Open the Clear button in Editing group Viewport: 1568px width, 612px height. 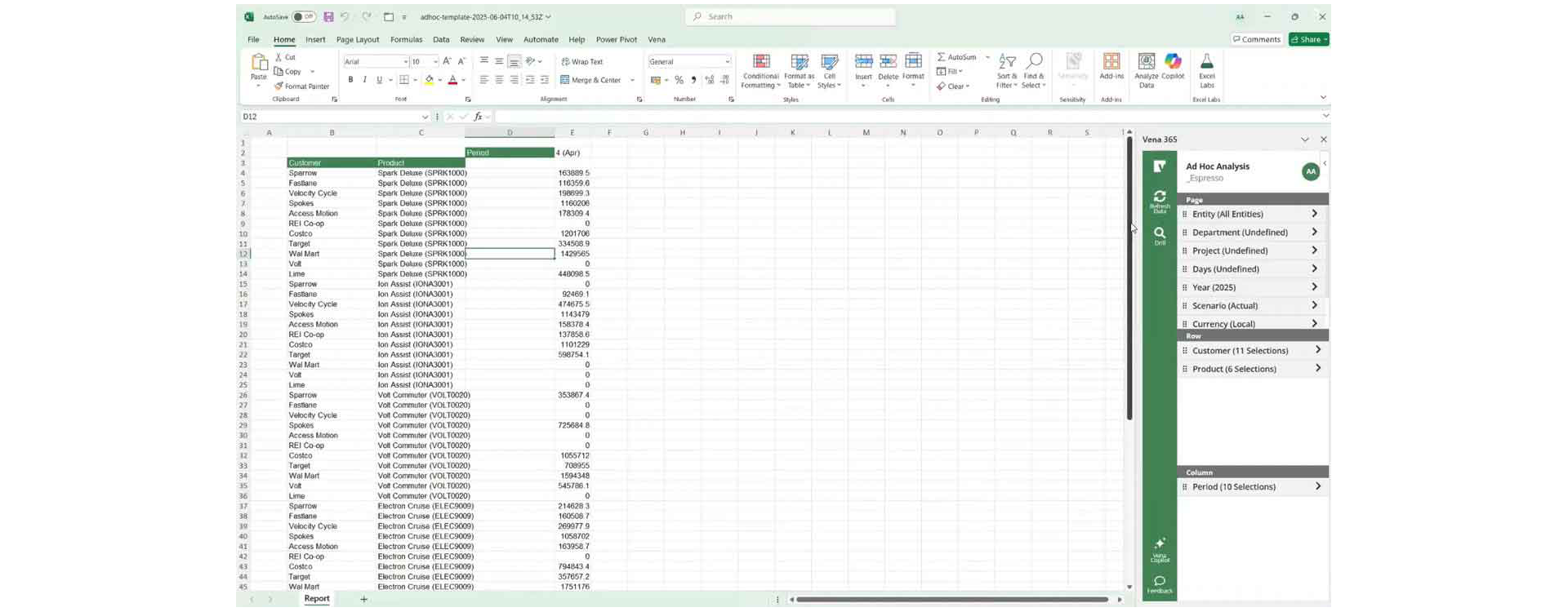coord(952,86)
